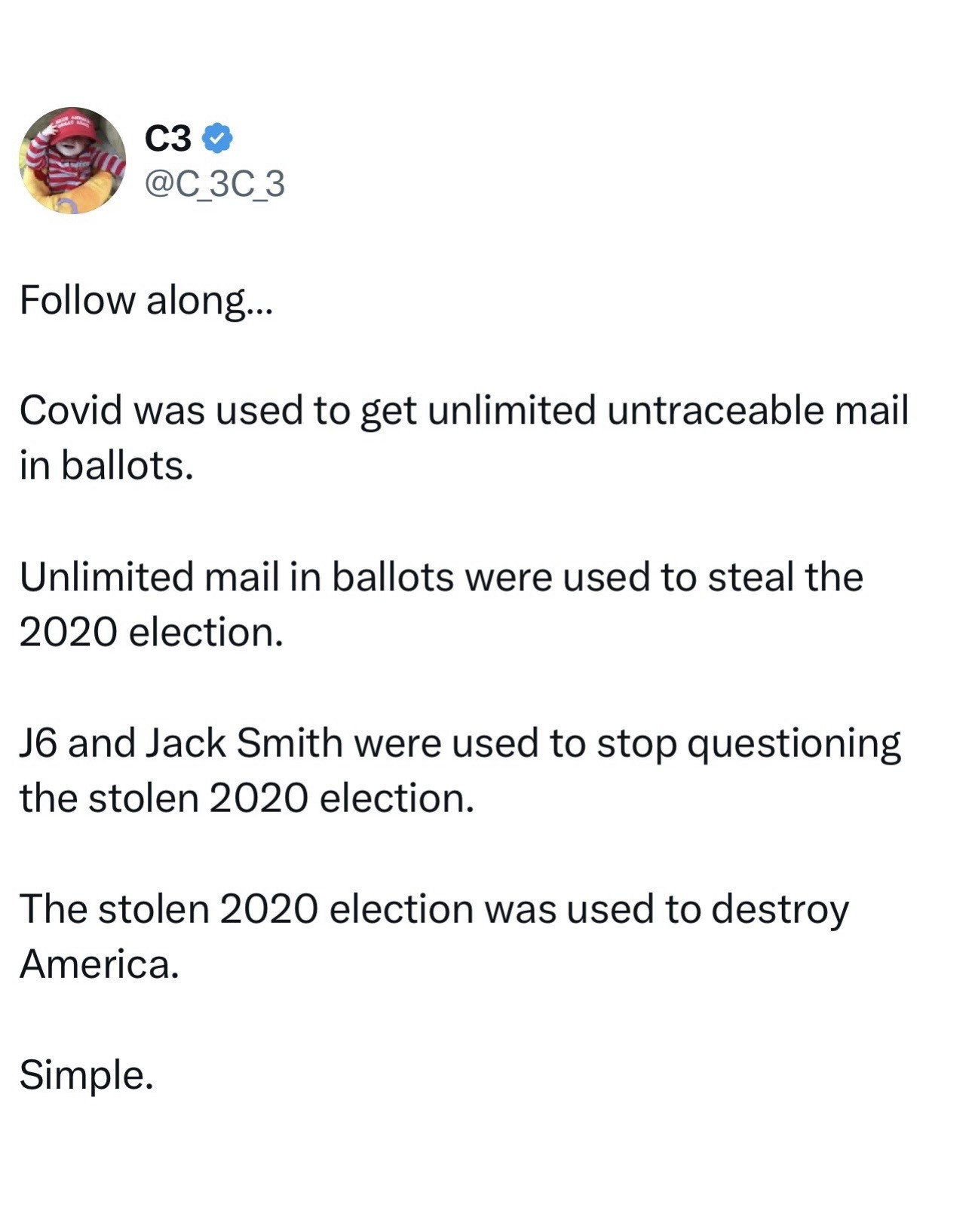Click the name "Jack Smith"
Screen dimensions: 972x1232
click(x=243, y=743)
